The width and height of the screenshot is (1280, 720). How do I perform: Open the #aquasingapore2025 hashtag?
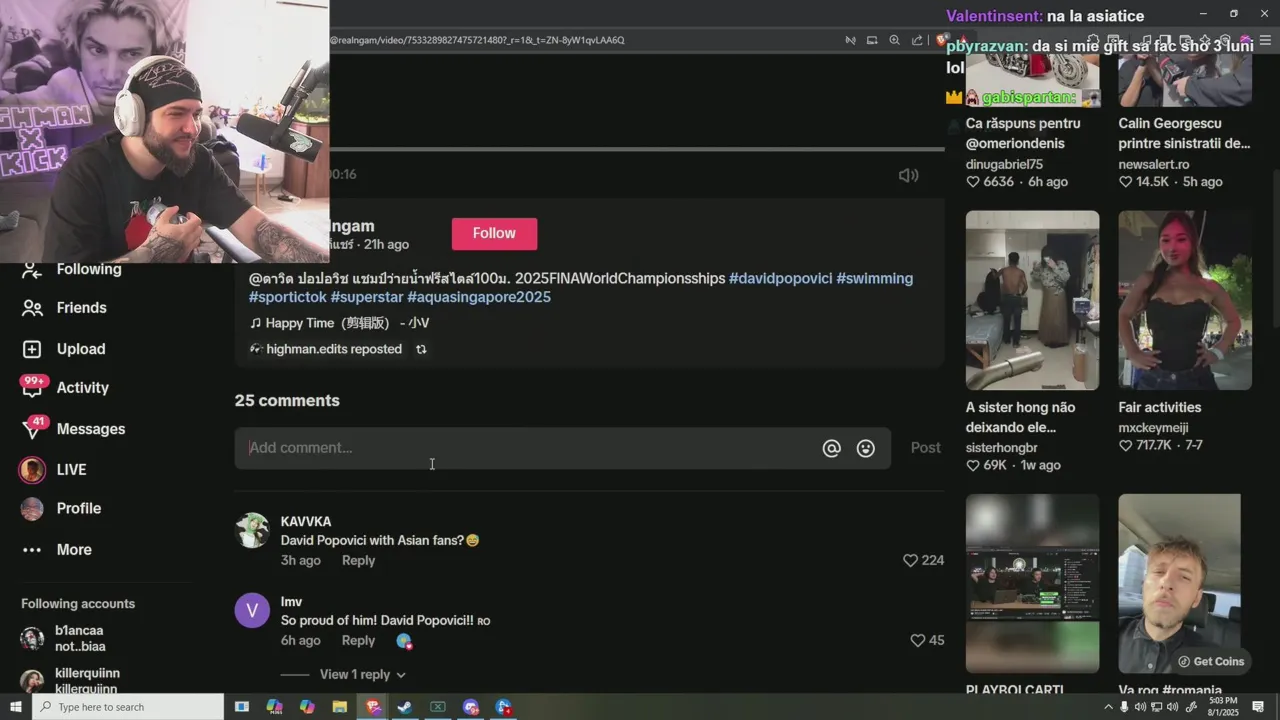coord(479,297)
